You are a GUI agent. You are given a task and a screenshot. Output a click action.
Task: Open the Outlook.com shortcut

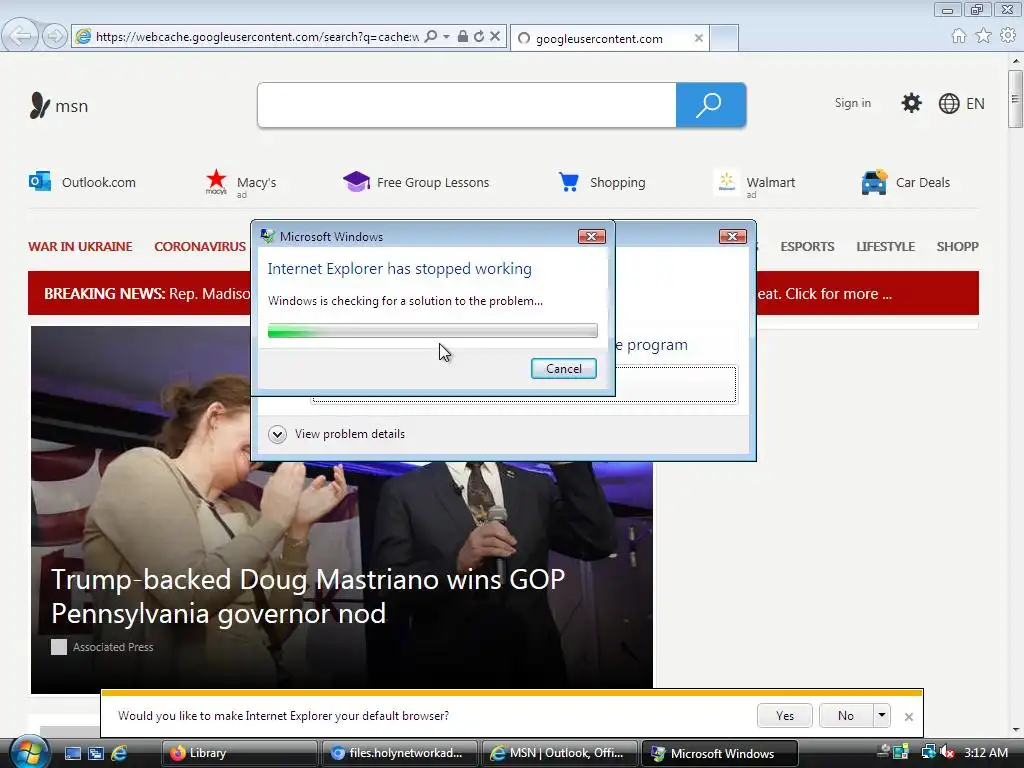(x=82, y=182)
